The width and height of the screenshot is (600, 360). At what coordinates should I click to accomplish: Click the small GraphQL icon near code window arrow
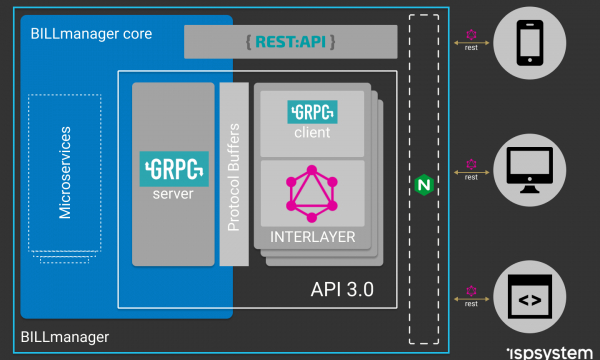pyautogui.click(x=471, y=291)
